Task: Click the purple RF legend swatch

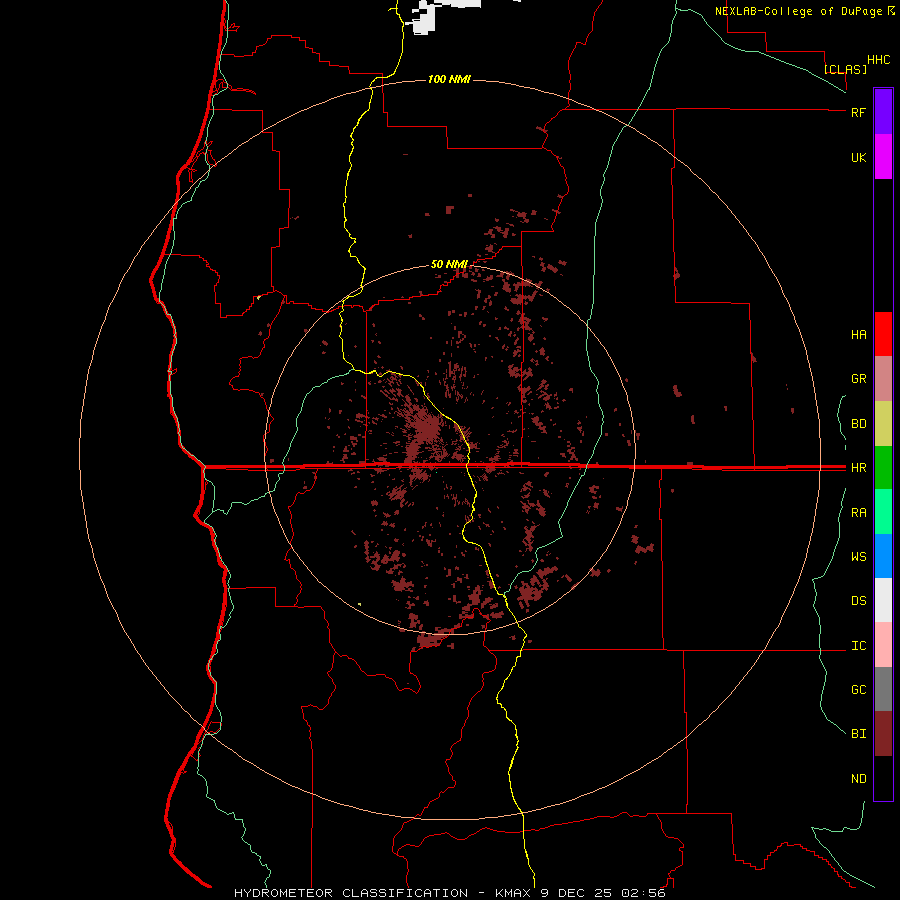Action: 883,111
